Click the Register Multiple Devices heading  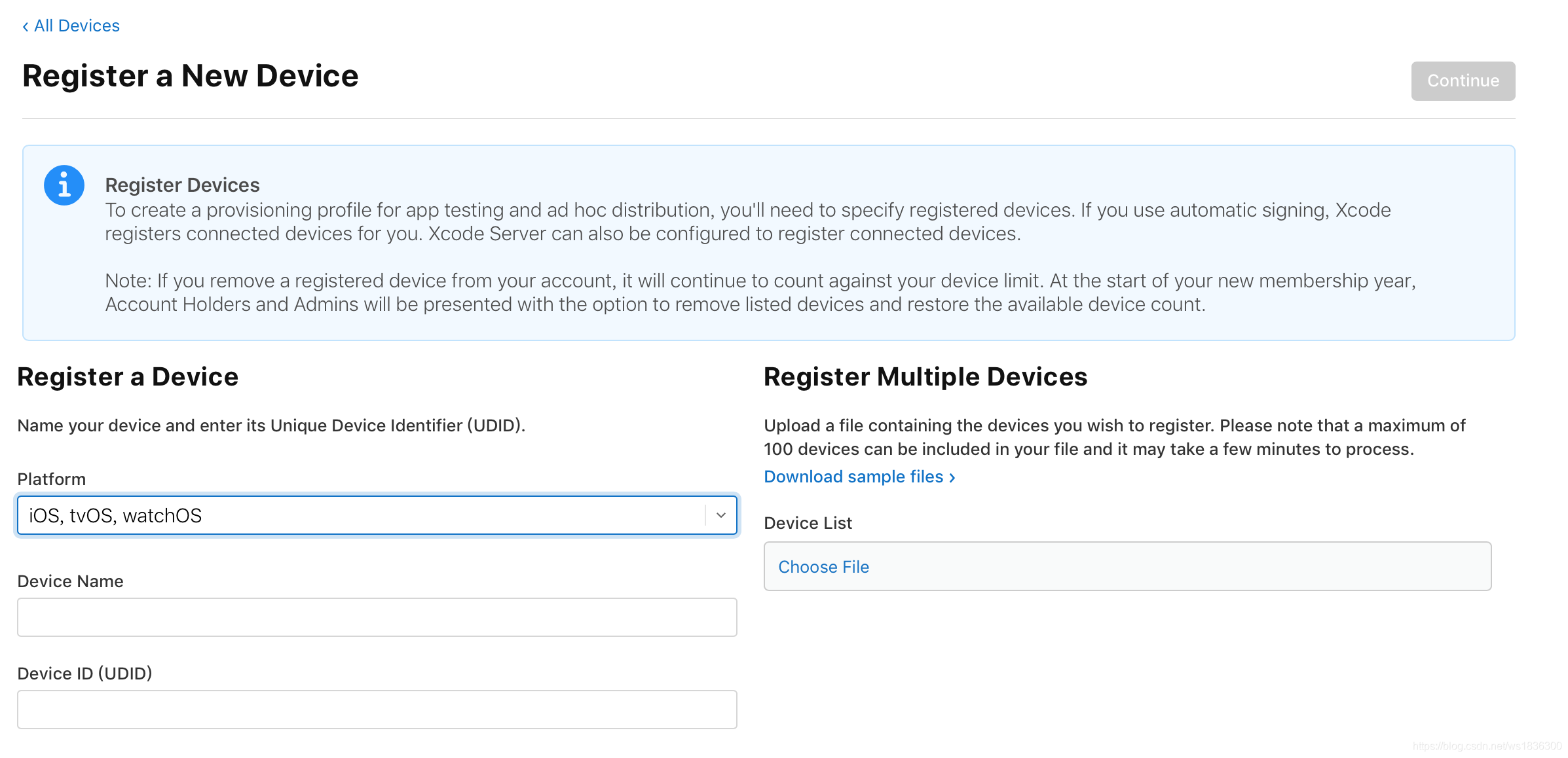[x=925, y=377]
